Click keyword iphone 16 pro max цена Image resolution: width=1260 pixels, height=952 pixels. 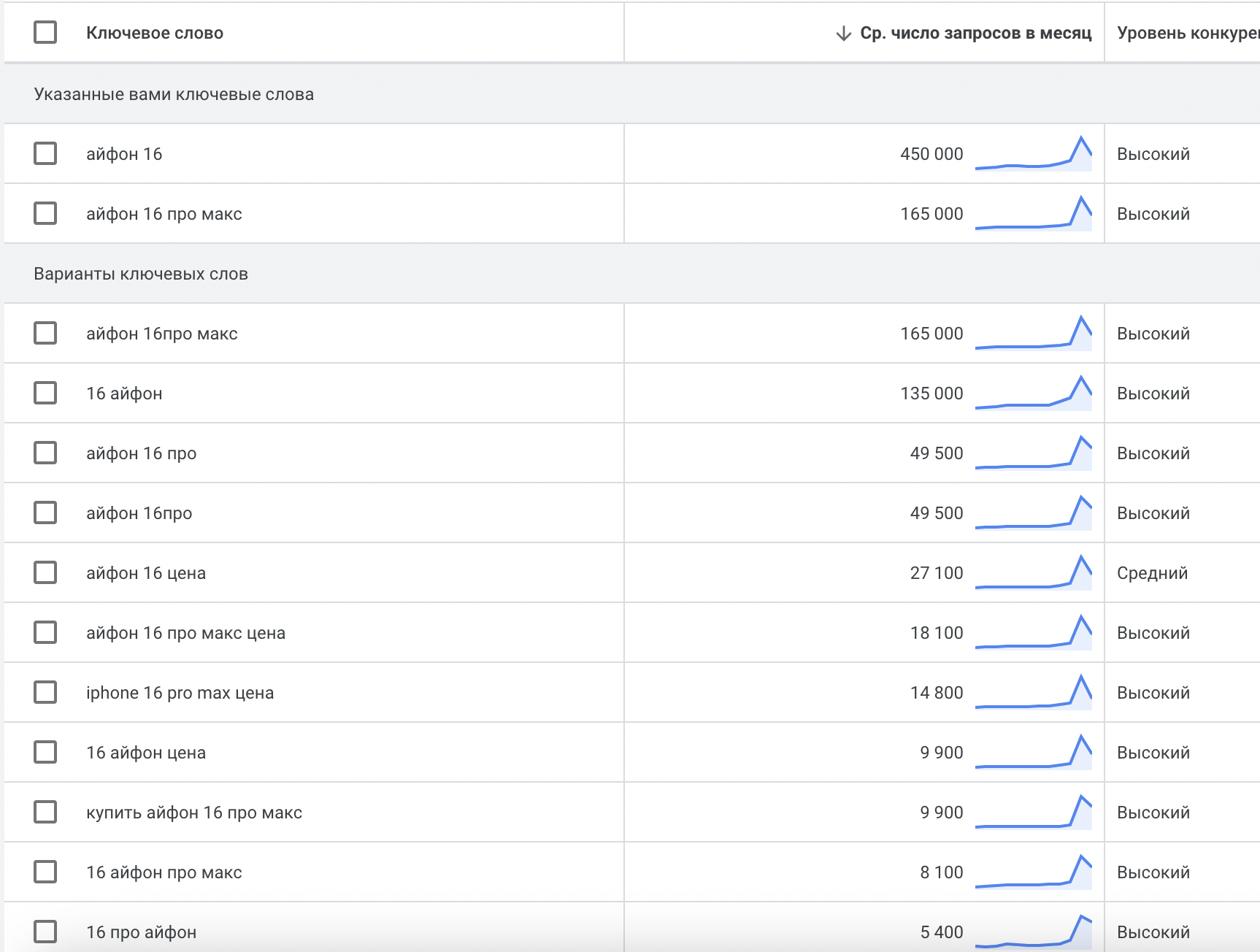click(180, 693)
